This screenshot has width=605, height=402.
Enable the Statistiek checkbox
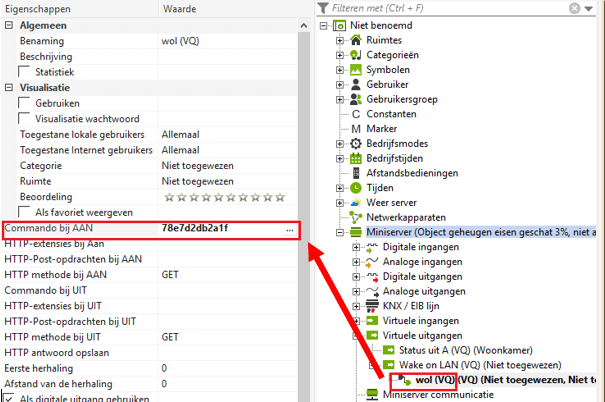tap(25, 73)
